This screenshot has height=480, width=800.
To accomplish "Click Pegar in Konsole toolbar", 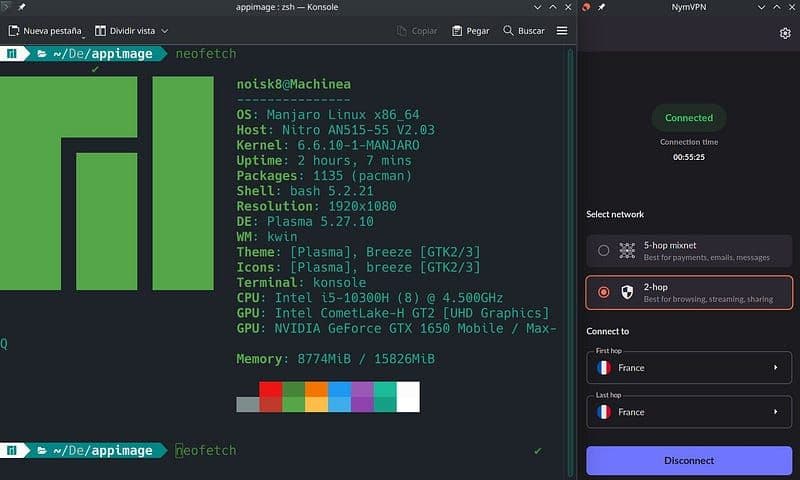I will coord(471,31).
